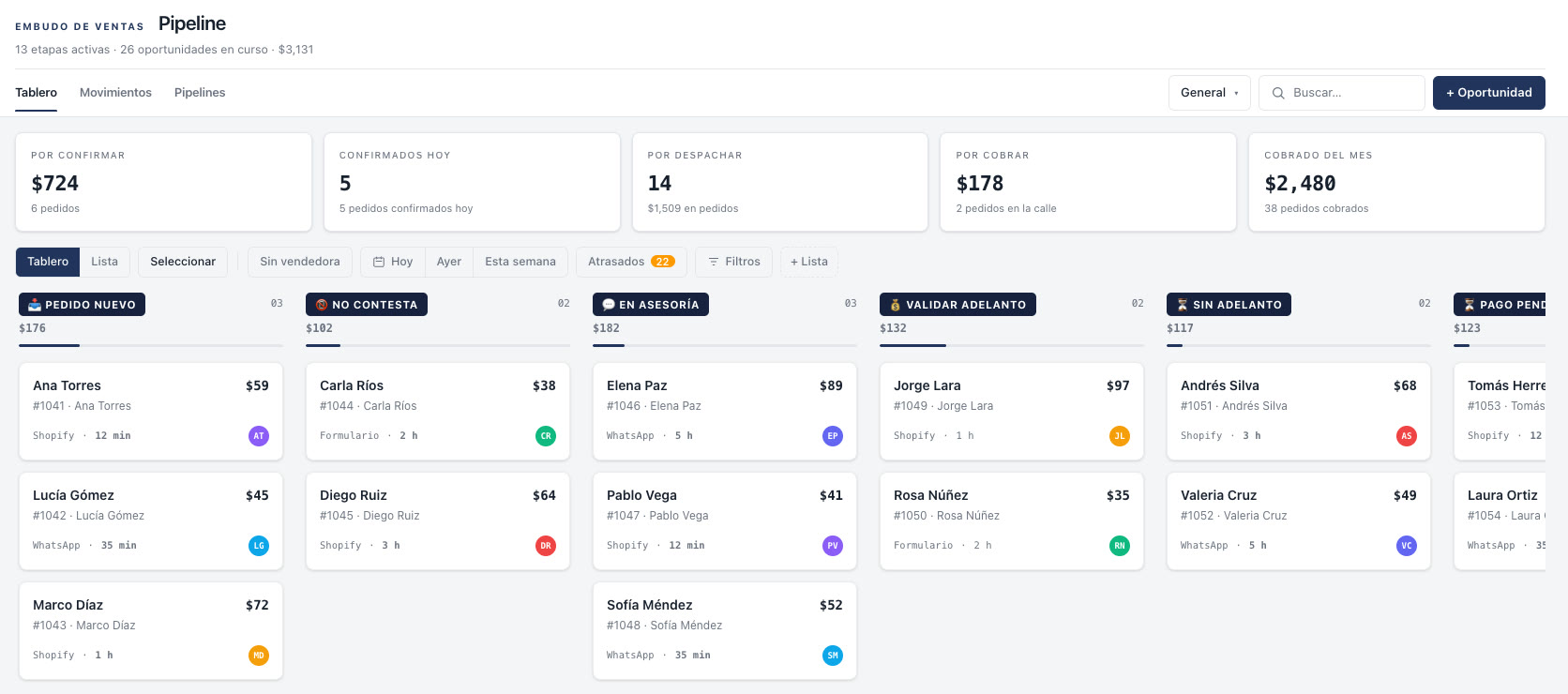Click the RN avatar on Rosa Núñez card
Viewport: 1568px width, 694px height.
click(x=1120, y=545)
